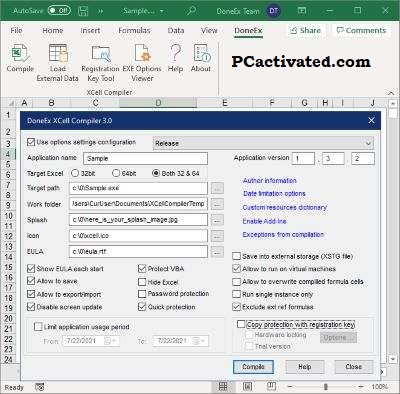Open Exceptions from compilation link

(x=283, y=234)
